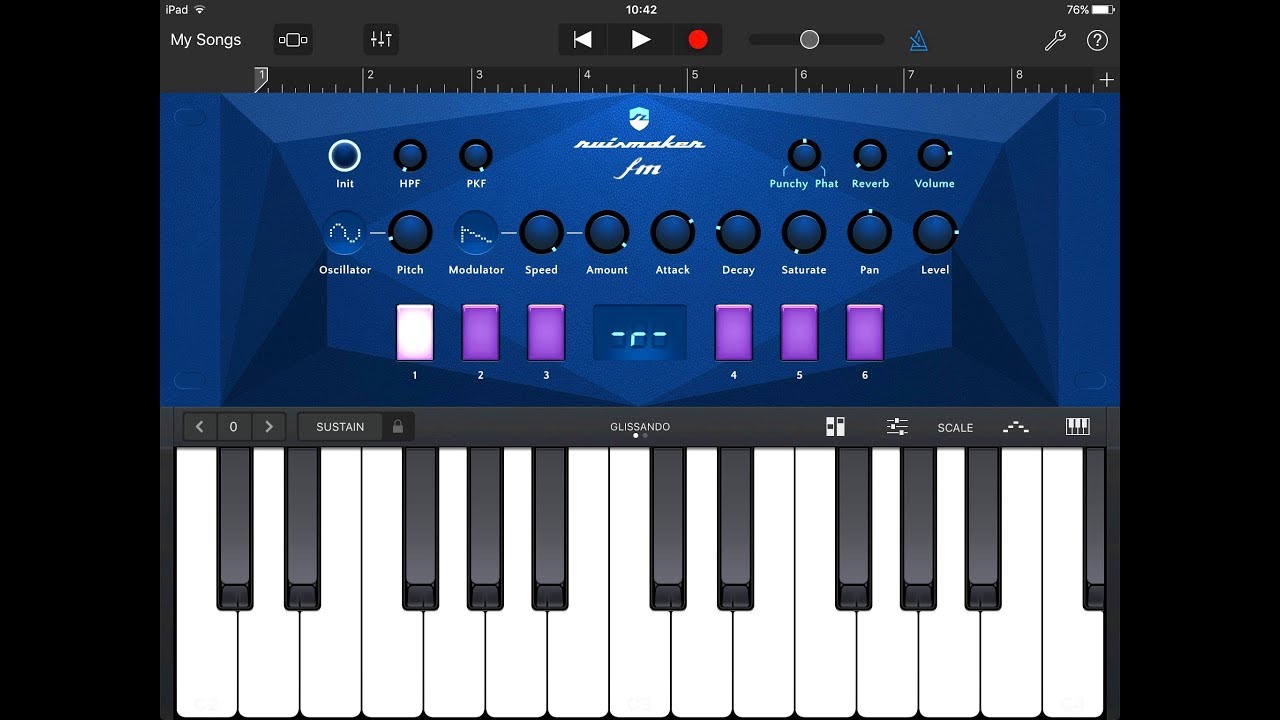Open song settings wrench icon
The width and height of the screenshot is (1280, 720).
pyautogui.click(x=1055, y=40)
